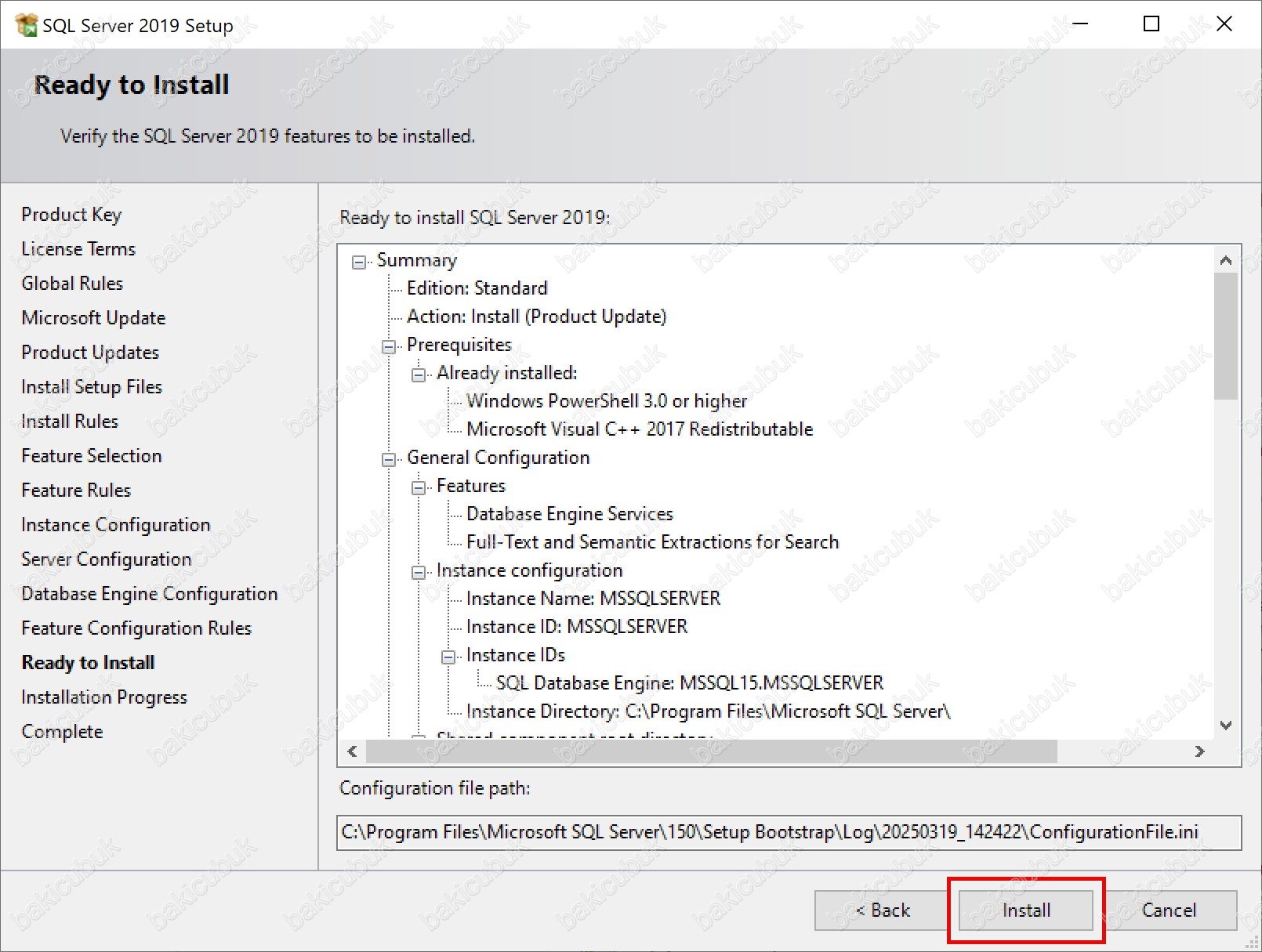This screenshot has width=1262, height=952.
Task: Select the 'Features' tree label
Action: pos(470,486)
